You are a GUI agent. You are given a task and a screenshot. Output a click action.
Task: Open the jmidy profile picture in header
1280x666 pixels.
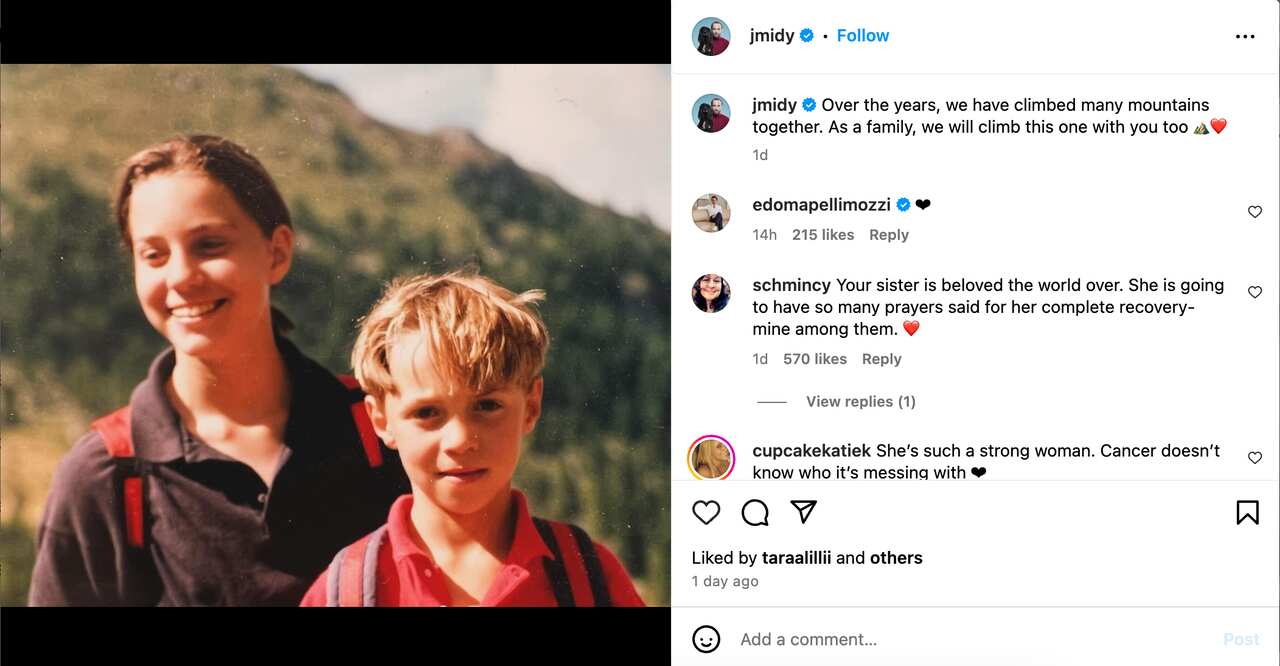pyautogui.click(x=711, y=36)
